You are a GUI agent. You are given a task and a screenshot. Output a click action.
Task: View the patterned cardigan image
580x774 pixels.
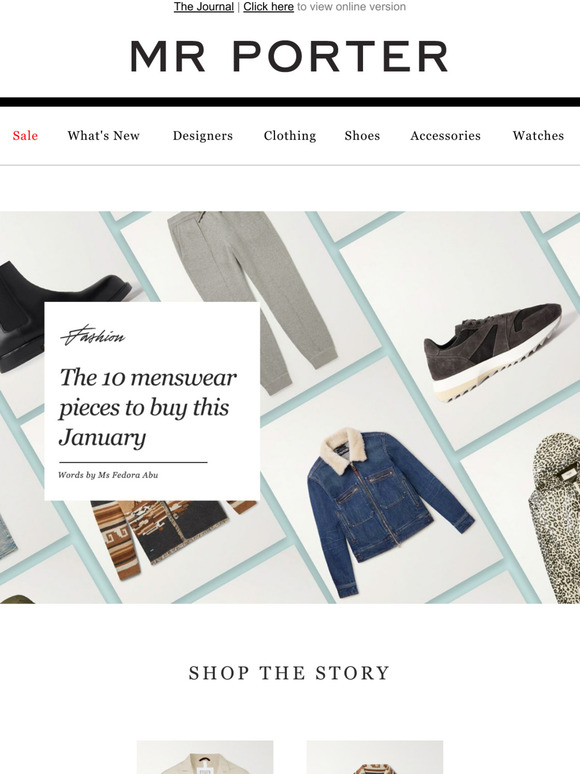173,536
